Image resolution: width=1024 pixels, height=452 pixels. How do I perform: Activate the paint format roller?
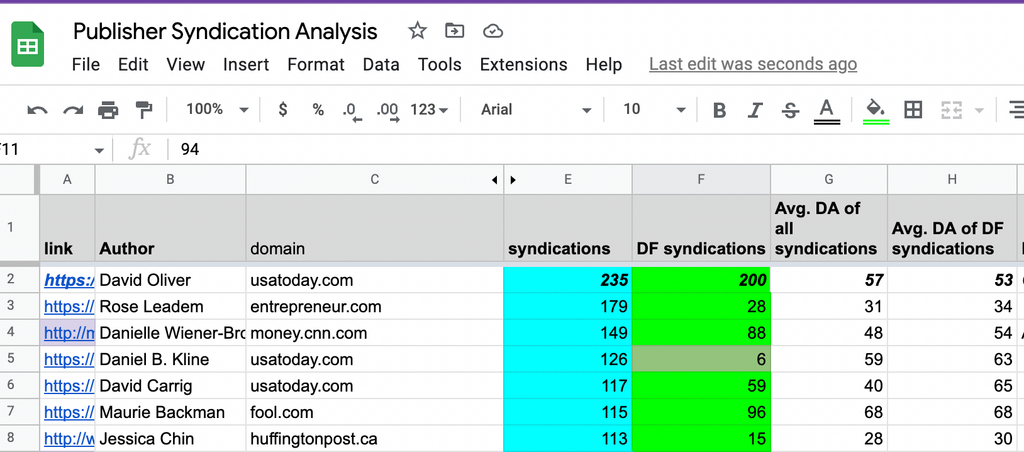(143, 110)
